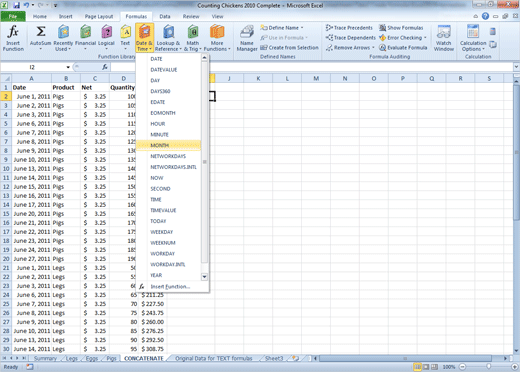Screen dimensions: 520x372
Task: Click the Date & Time function button
Action: coord(144,38)
